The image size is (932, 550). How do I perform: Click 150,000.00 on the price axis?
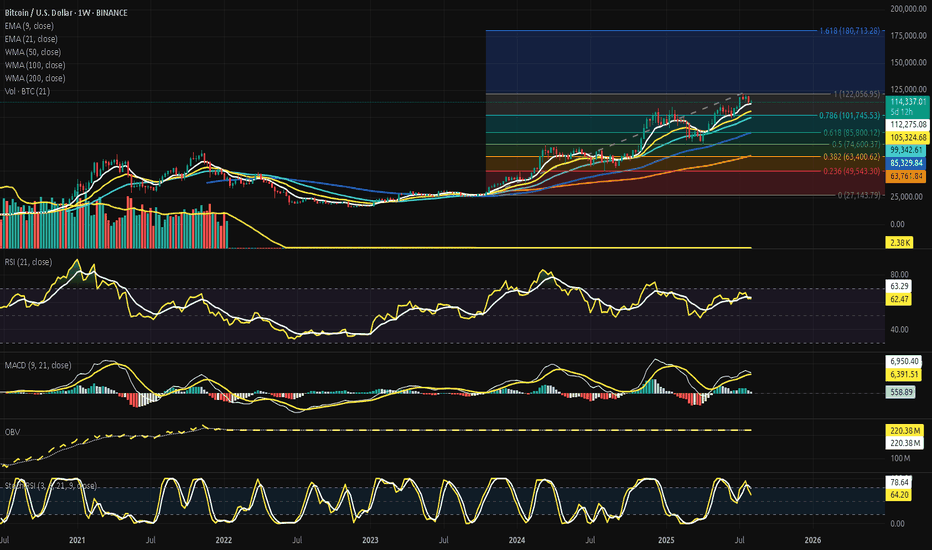[908, 62]
